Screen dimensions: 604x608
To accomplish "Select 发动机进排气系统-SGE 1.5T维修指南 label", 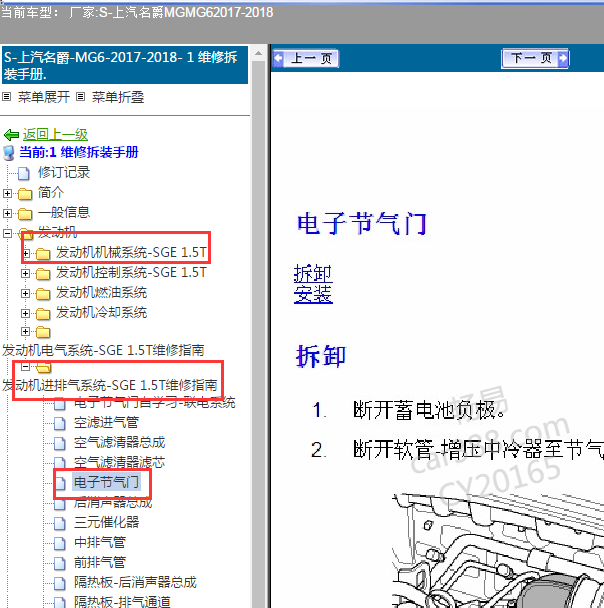I will [110, 385].
